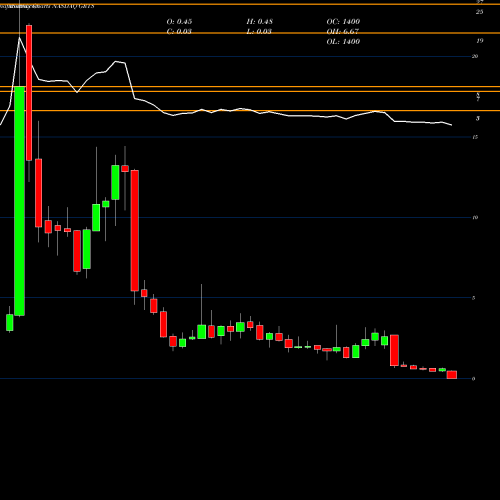Viewport: 500px width, 500px height.
Task: Click the 'OL: 1400' value
Action: coord(343,41)
